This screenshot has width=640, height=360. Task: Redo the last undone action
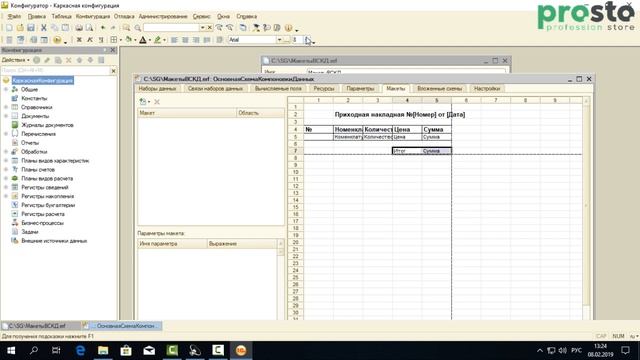[x=113, y=28]
